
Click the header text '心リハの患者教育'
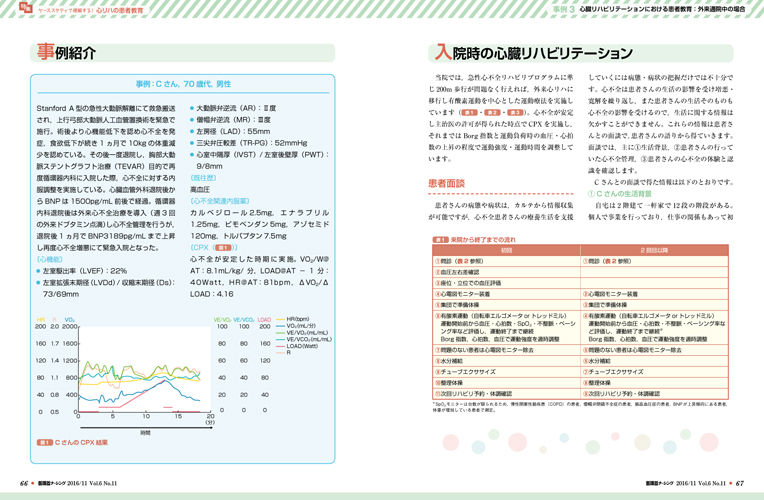coord(119,10)
